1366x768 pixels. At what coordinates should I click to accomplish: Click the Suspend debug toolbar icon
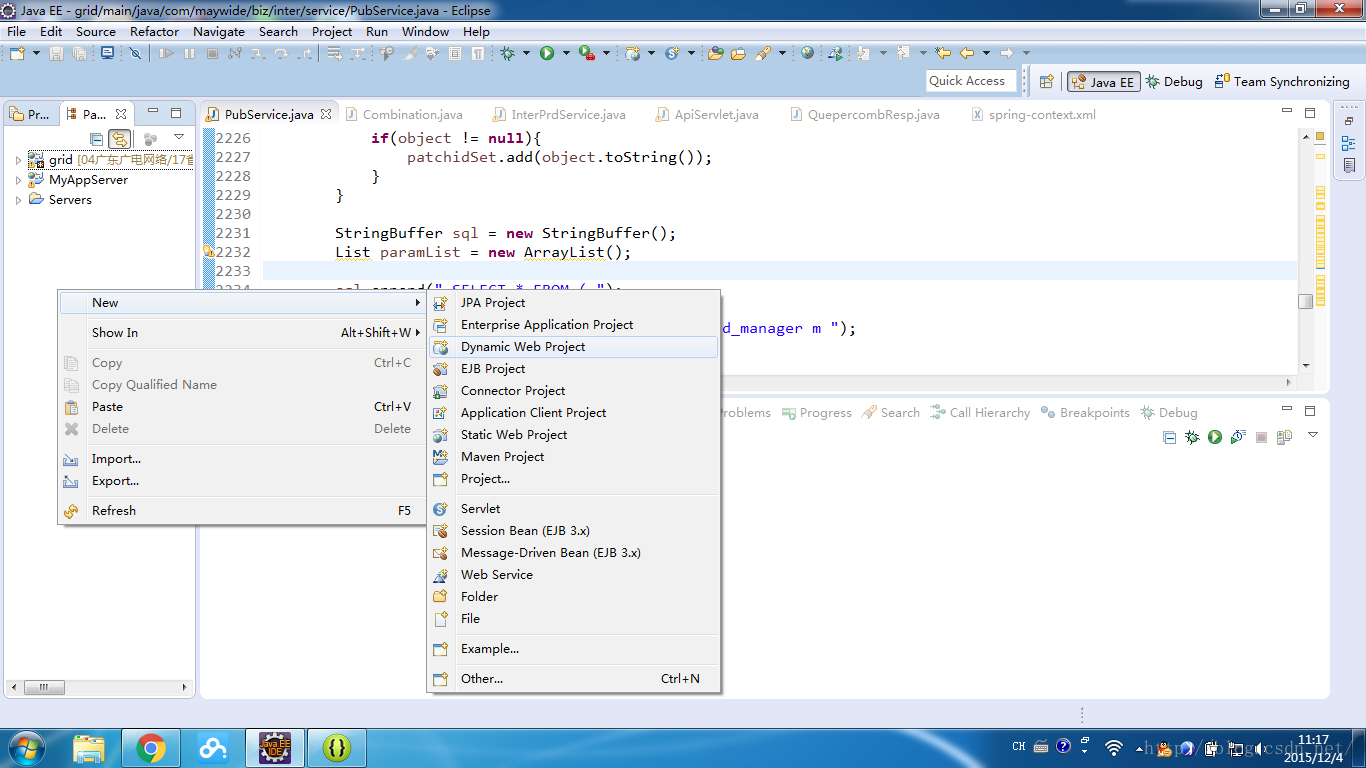[189, 53]
